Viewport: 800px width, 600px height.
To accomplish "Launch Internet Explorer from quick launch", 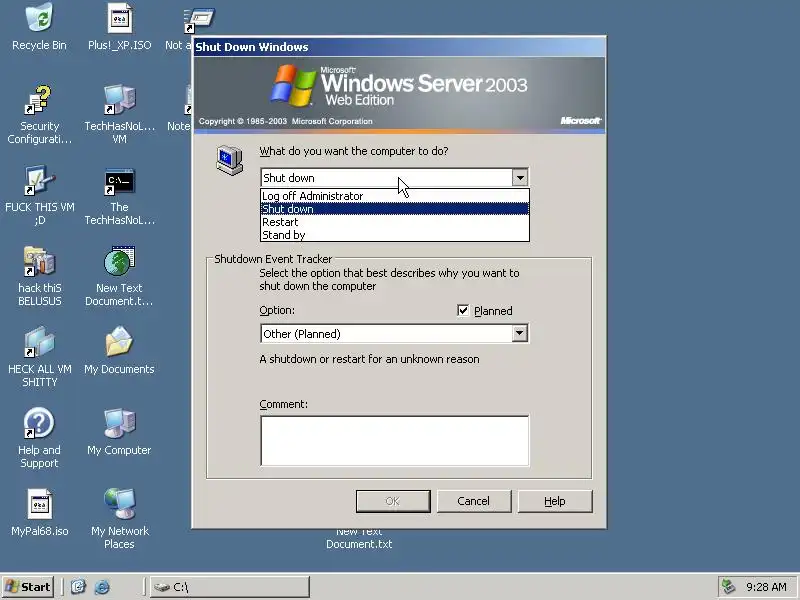I will pyautogui.click(x=102, y=587).
